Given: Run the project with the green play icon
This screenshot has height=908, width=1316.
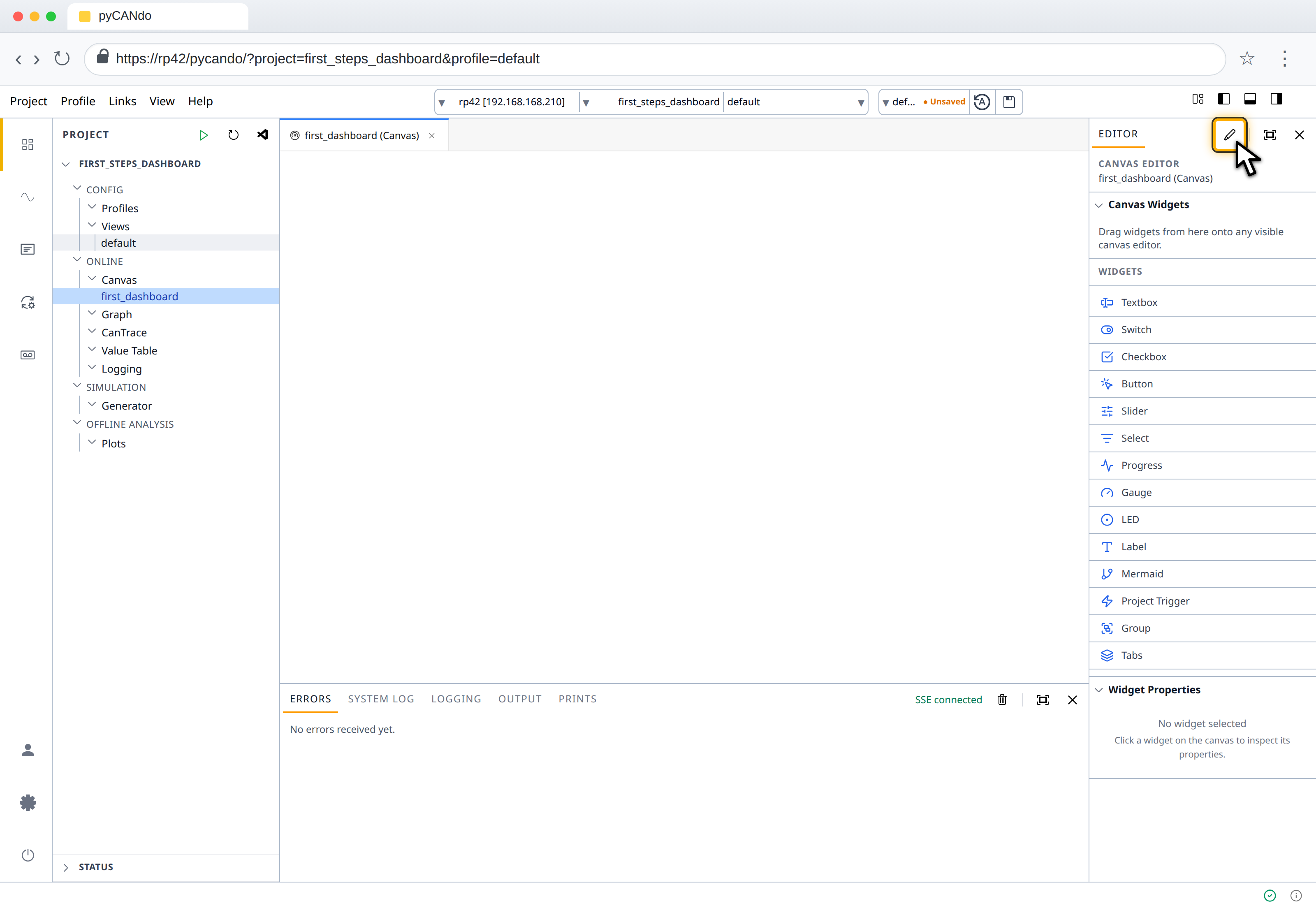Looking at the screenshot, I should point(203,135).
